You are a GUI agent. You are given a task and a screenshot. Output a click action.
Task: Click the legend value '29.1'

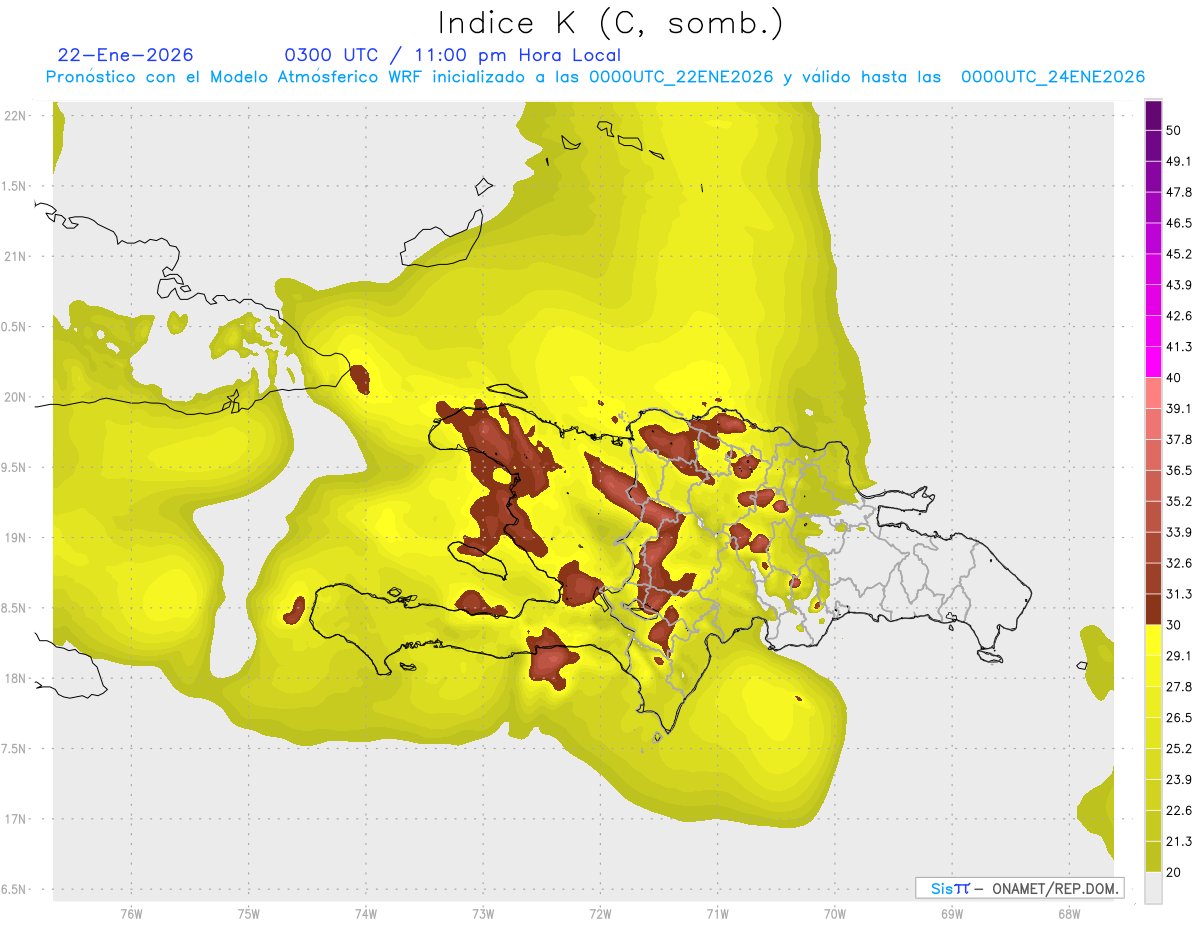pos(1178,655)
